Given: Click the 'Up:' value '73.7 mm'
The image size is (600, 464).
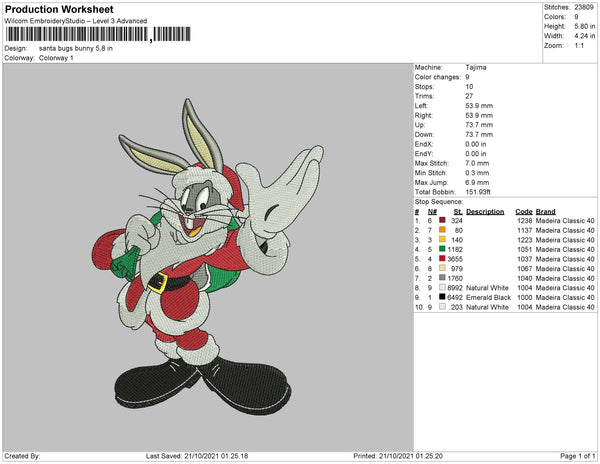Looking at the screenshot, I should tap(479, 125).
